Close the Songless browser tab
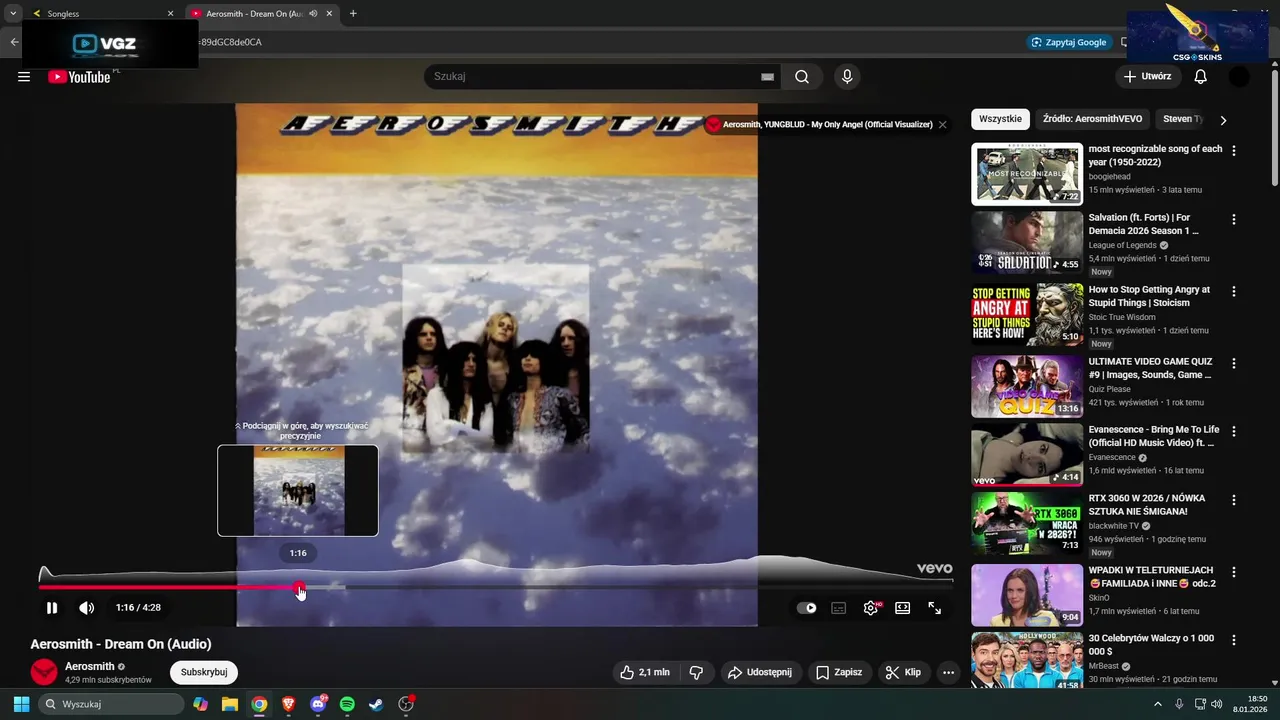Image resolution: width=1280 pixels, height=720 pixels. point(170,14)
